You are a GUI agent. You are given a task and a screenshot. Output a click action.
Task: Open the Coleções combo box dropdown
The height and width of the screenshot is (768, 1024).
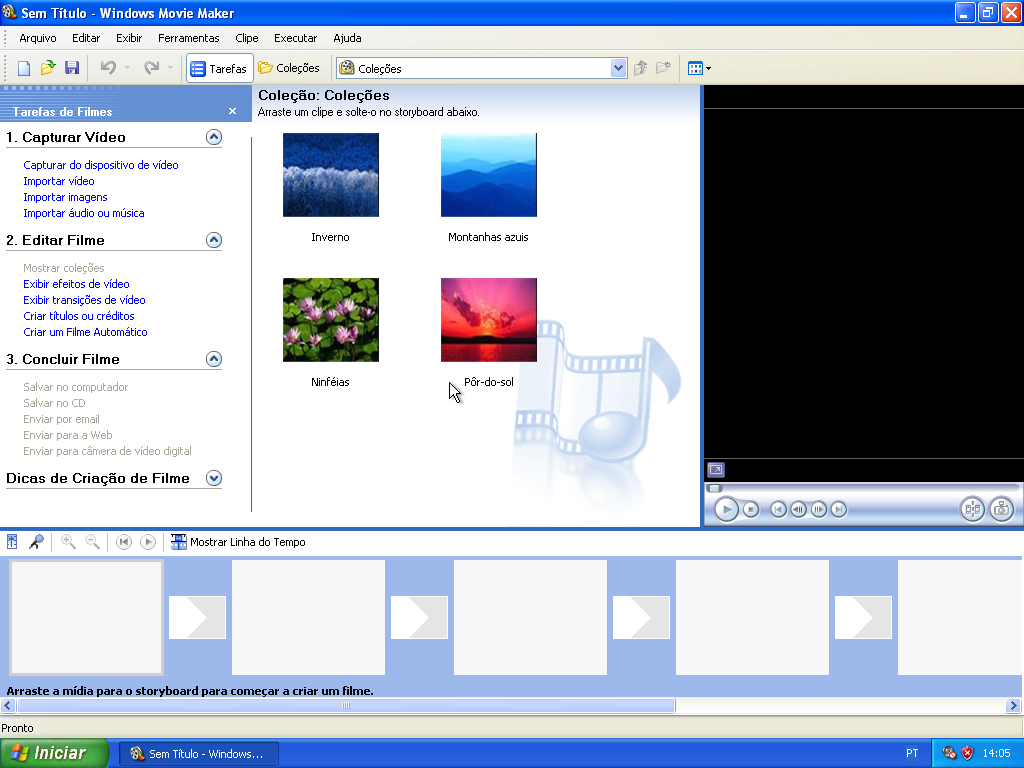point(618,68)
